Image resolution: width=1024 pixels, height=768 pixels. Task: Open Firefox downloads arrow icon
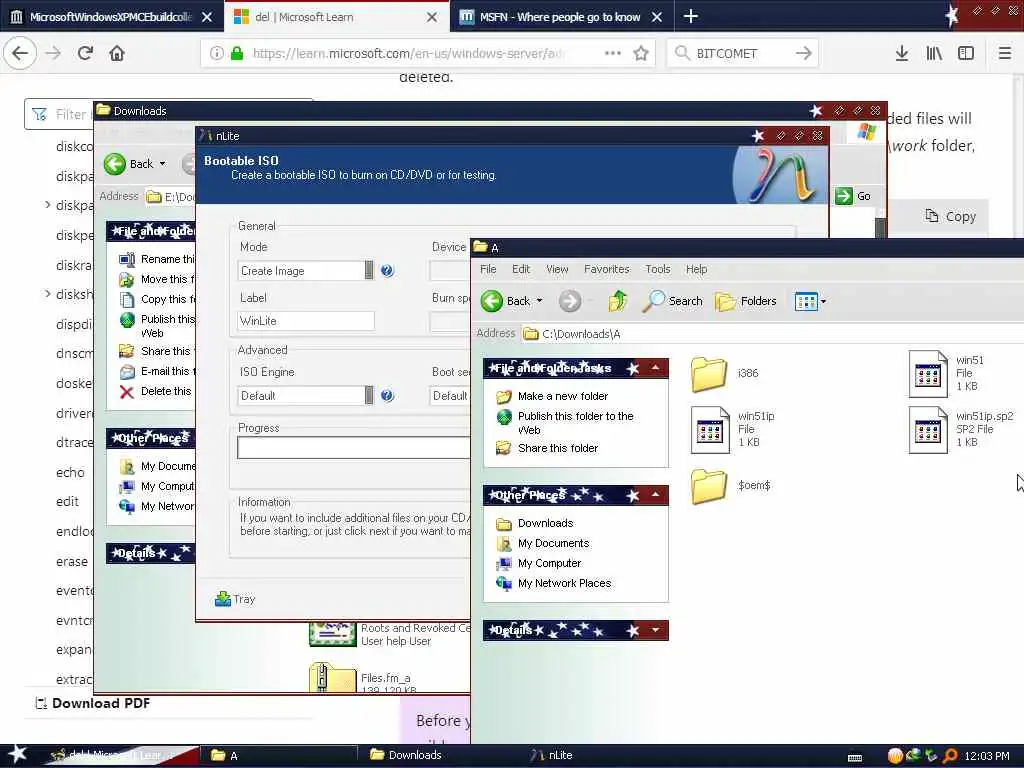pyautogui.click(x=902, y=53)
